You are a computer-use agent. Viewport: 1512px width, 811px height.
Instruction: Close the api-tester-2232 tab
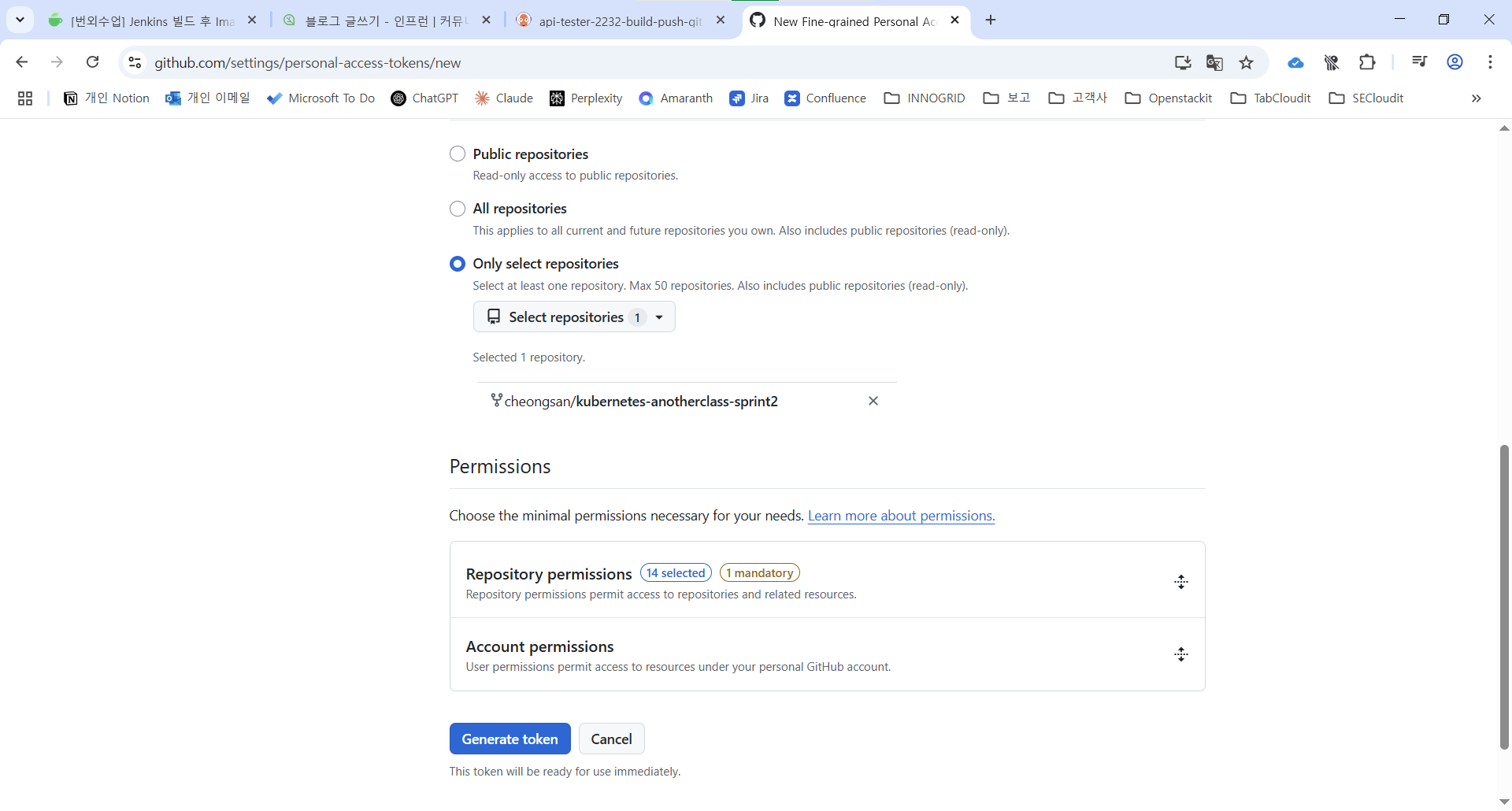point(721,20)
